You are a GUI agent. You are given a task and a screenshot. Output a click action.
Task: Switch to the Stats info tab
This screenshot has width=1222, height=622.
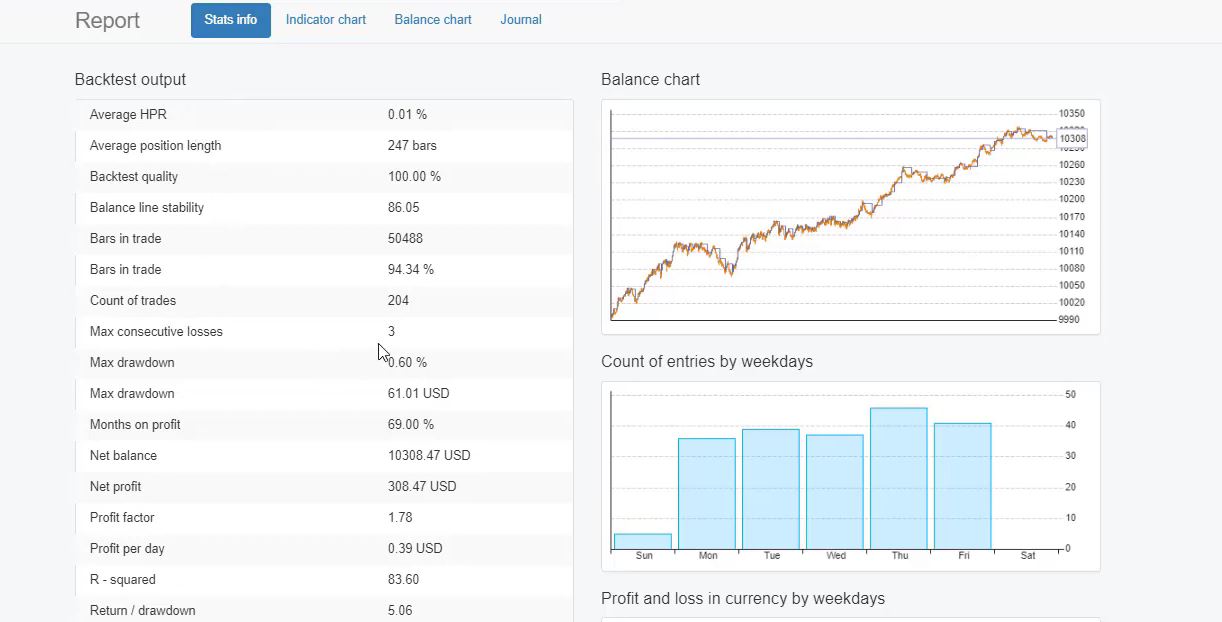pos(230,19)
